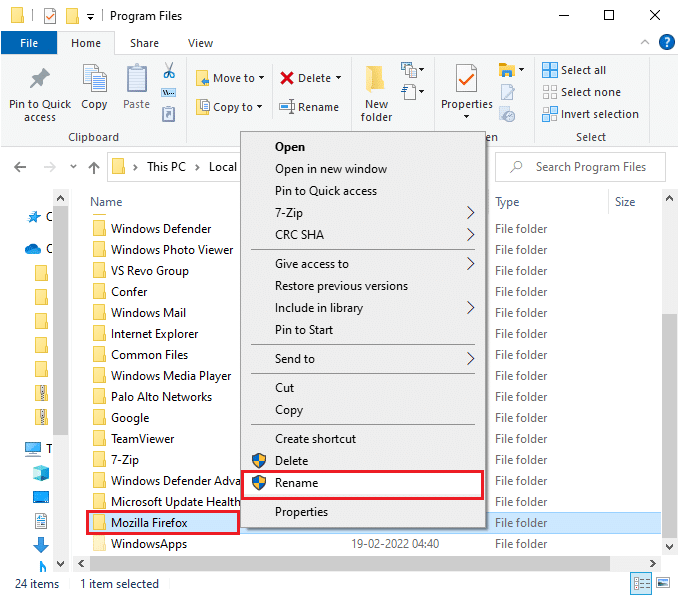
Task: Click the 3D Objects cube icon in sidebar
Action: 41,473
